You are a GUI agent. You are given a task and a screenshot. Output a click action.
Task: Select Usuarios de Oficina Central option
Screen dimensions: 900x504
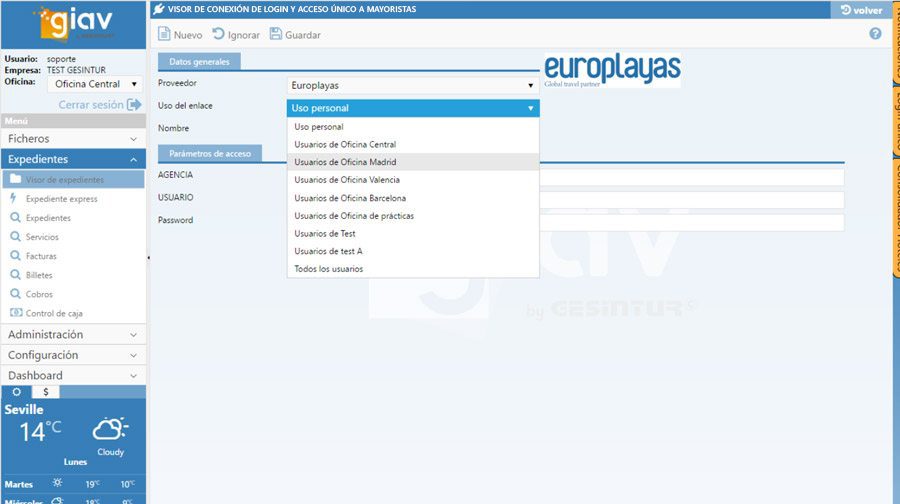point(413,145)
